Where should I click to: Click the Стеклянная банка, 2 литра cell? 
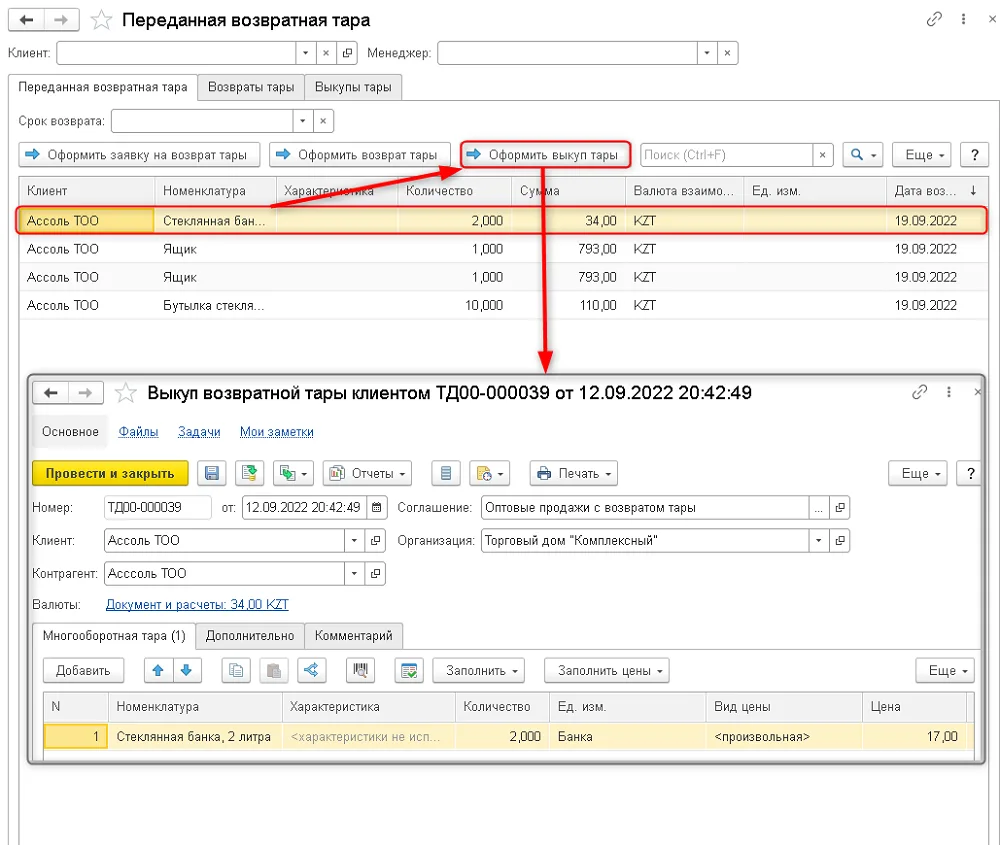point(194,737)
